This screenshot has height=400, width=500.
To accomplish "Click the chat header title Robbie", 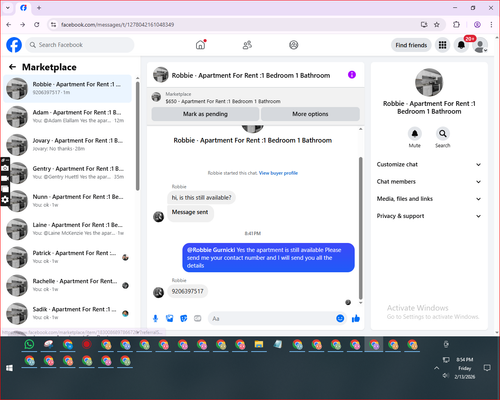I will [251, 75].
